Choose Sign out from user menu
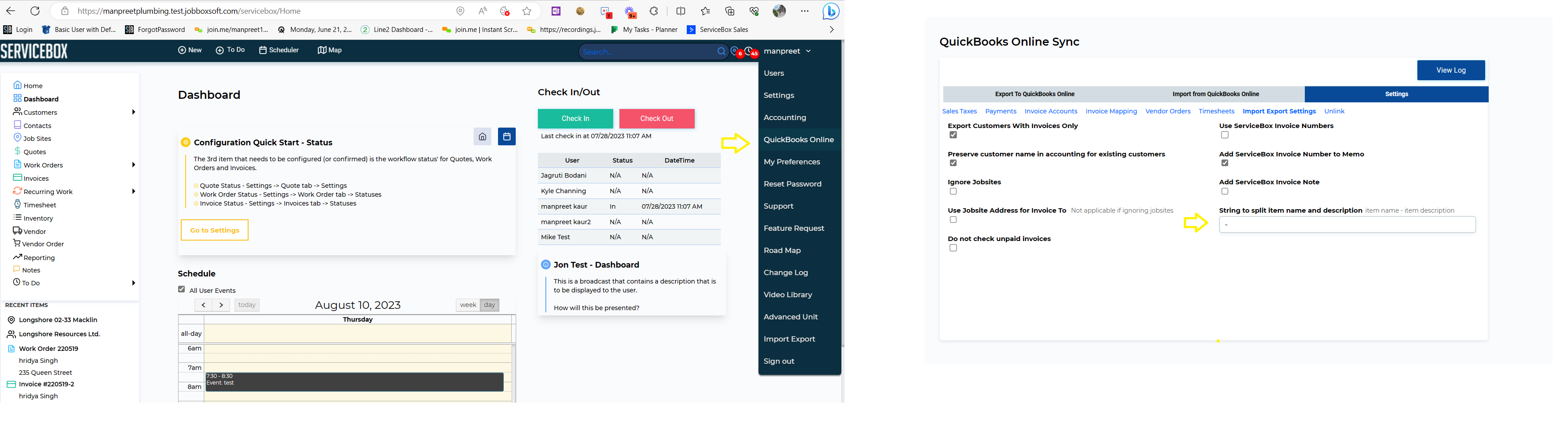Viewport: 1568px width, 424px height. [x=799, y=362]
